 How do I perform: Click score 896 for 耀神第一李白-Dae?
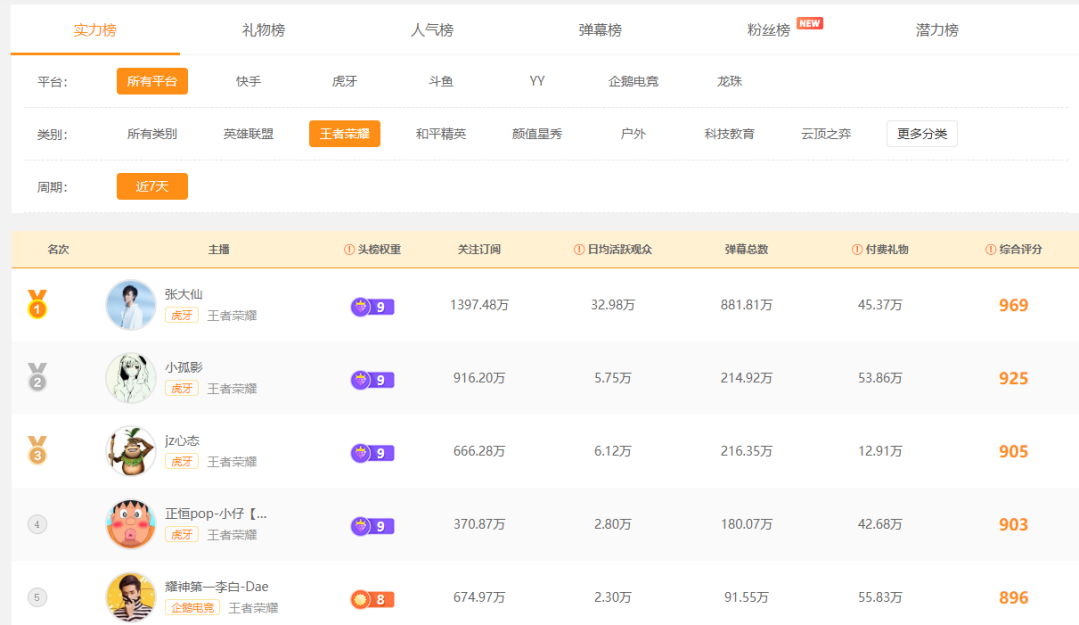[1014, 597]
